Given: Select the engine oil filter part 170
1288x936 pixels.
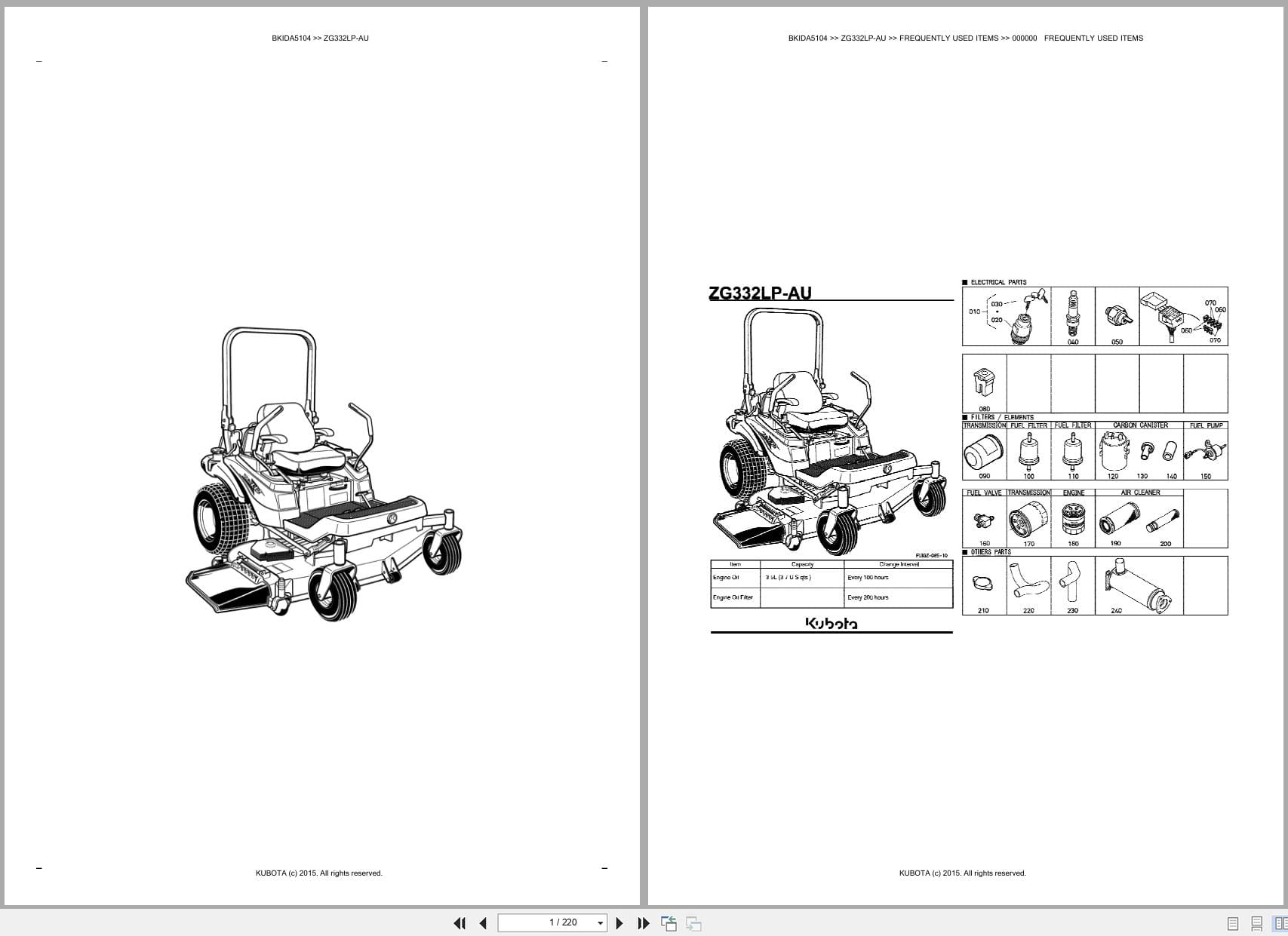Looking at the screenshot, I should 1028,519.
